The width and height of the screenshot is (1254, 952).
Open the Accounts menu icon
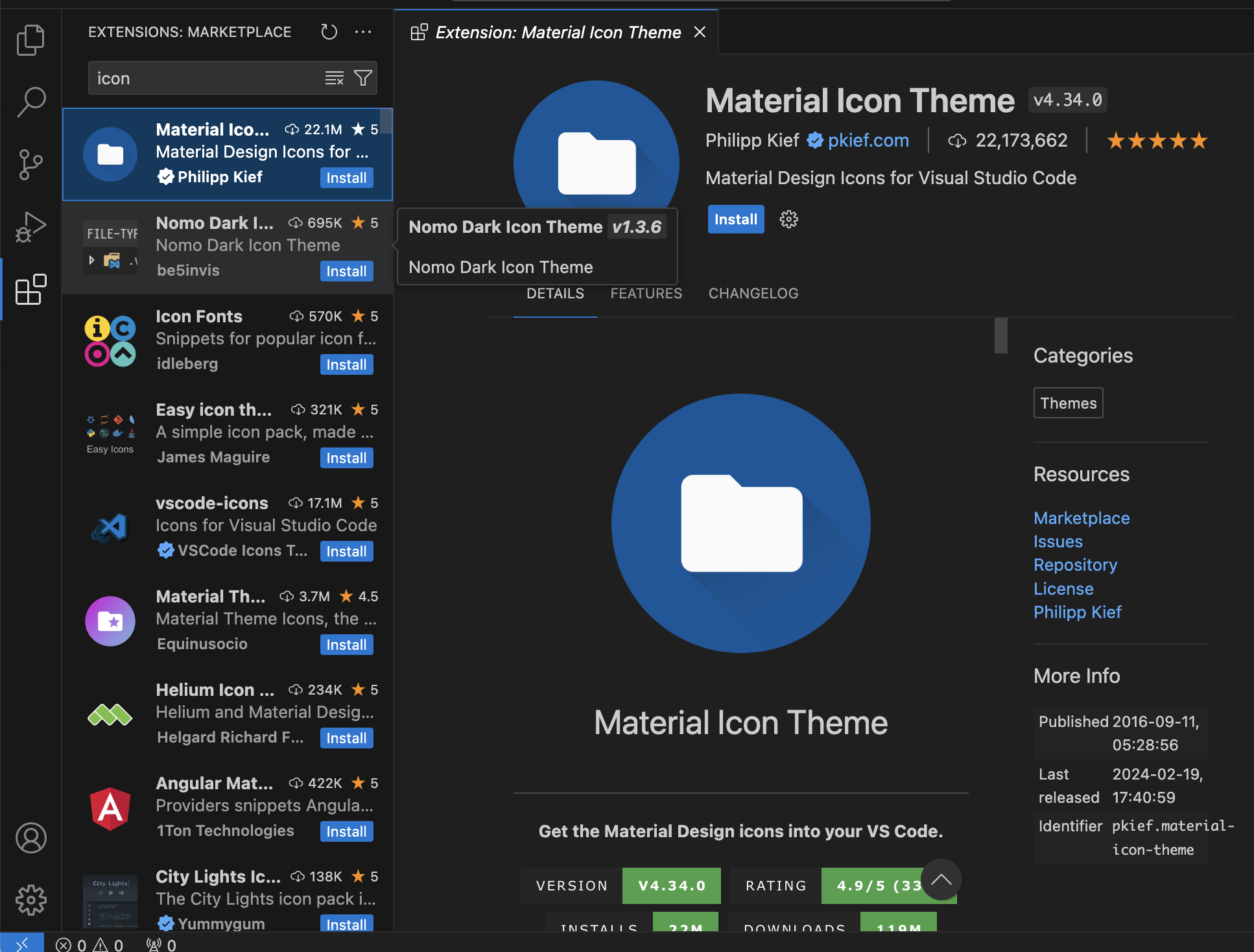click(30, 838)
